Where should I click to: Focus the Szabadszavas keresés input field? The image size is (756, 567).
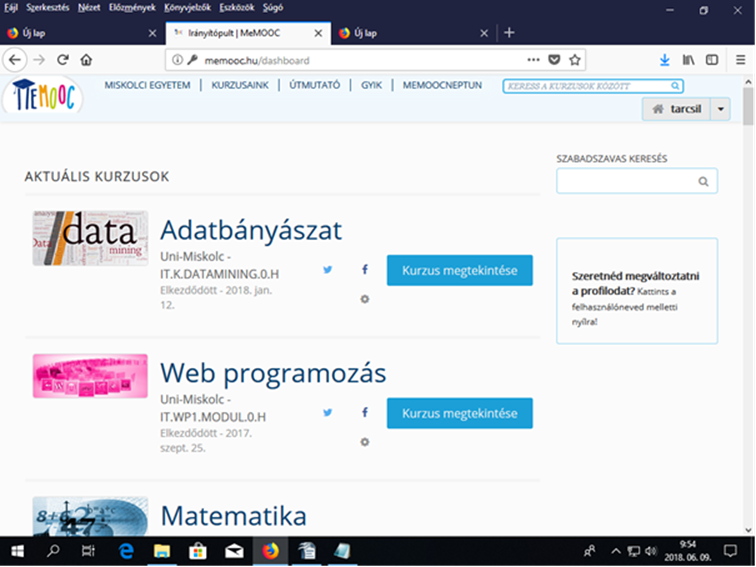(x=637, y=181)
